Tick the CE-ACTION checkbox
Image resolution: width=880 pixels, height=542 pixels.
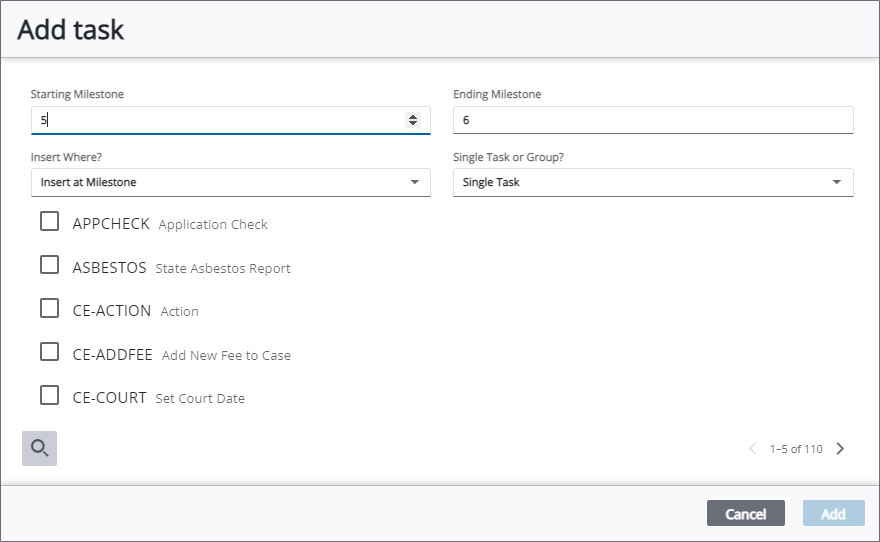(x=49, y=308)
